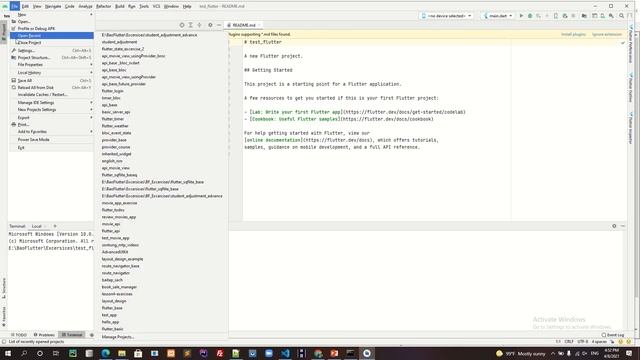Click the Project Structure folder icon in toolbar

click(x=584, y=16)
